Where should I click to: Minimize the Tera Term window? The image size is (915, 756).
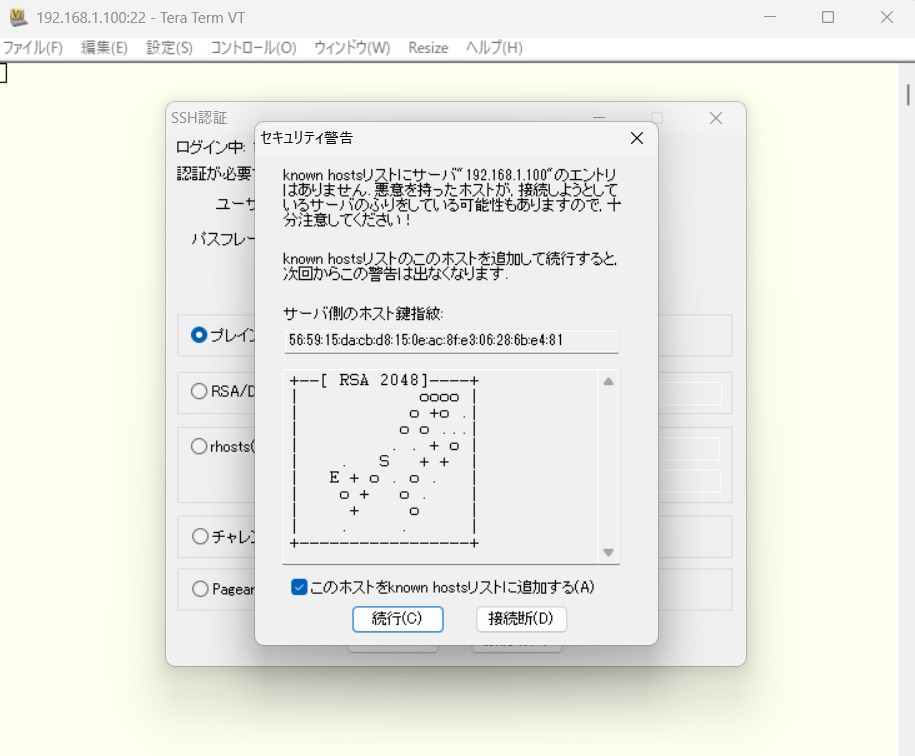[769, 18]
